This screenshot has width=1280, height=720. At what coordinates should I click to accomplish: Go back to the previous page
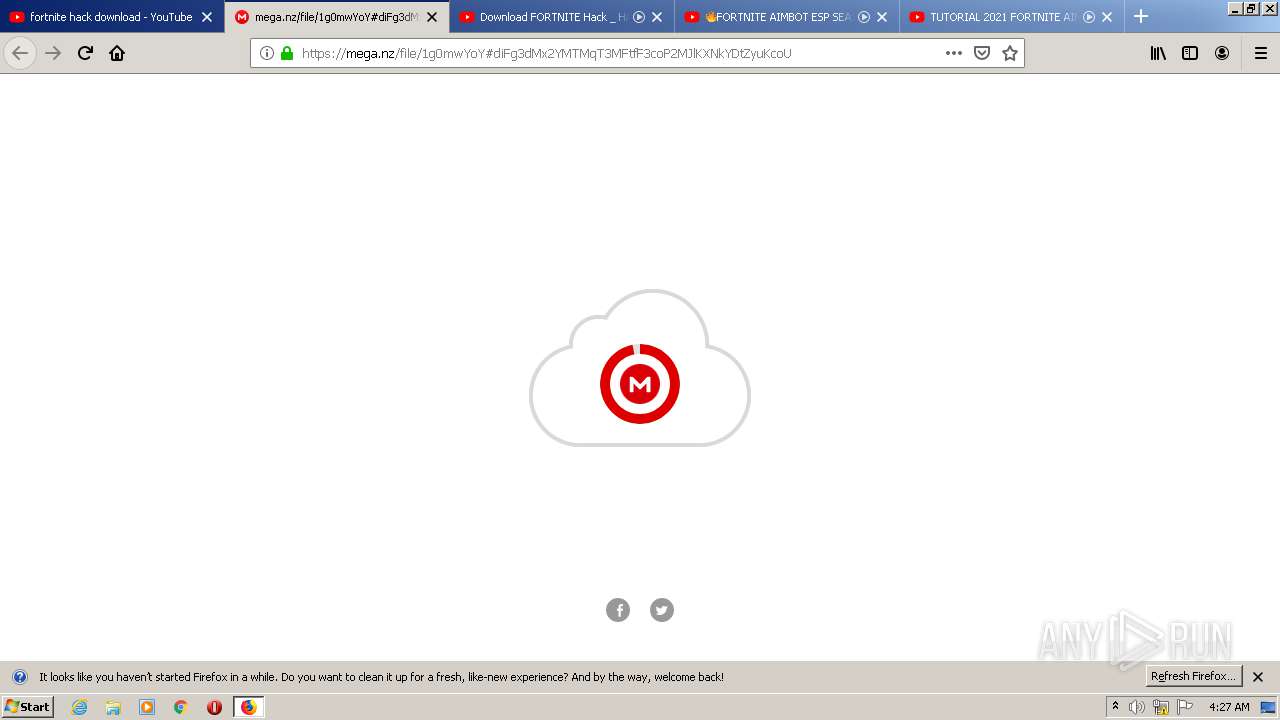click(x=20, y=53)
